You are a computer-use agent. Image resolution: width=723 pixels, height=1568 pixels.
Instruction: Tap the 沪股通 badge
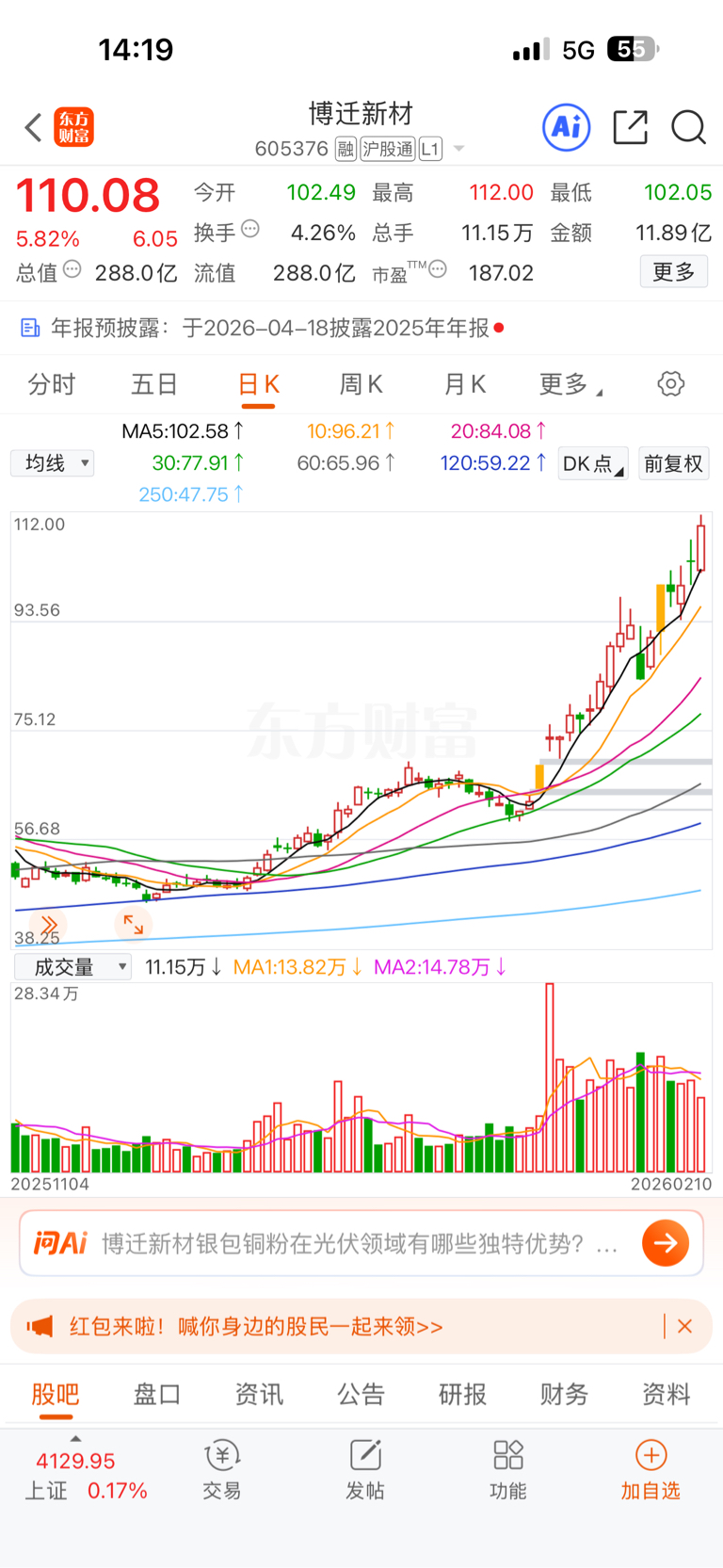(388, 149)
